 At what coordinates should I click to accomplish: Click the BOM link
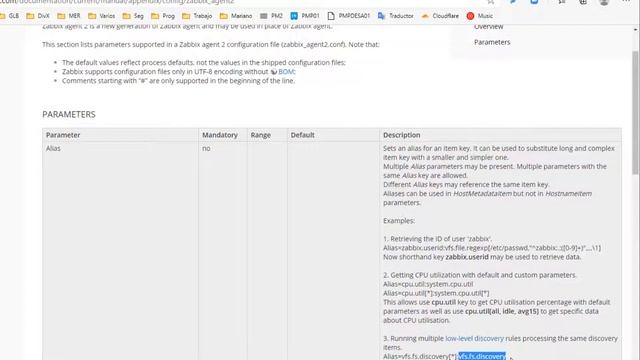click(x=286, y=71)
